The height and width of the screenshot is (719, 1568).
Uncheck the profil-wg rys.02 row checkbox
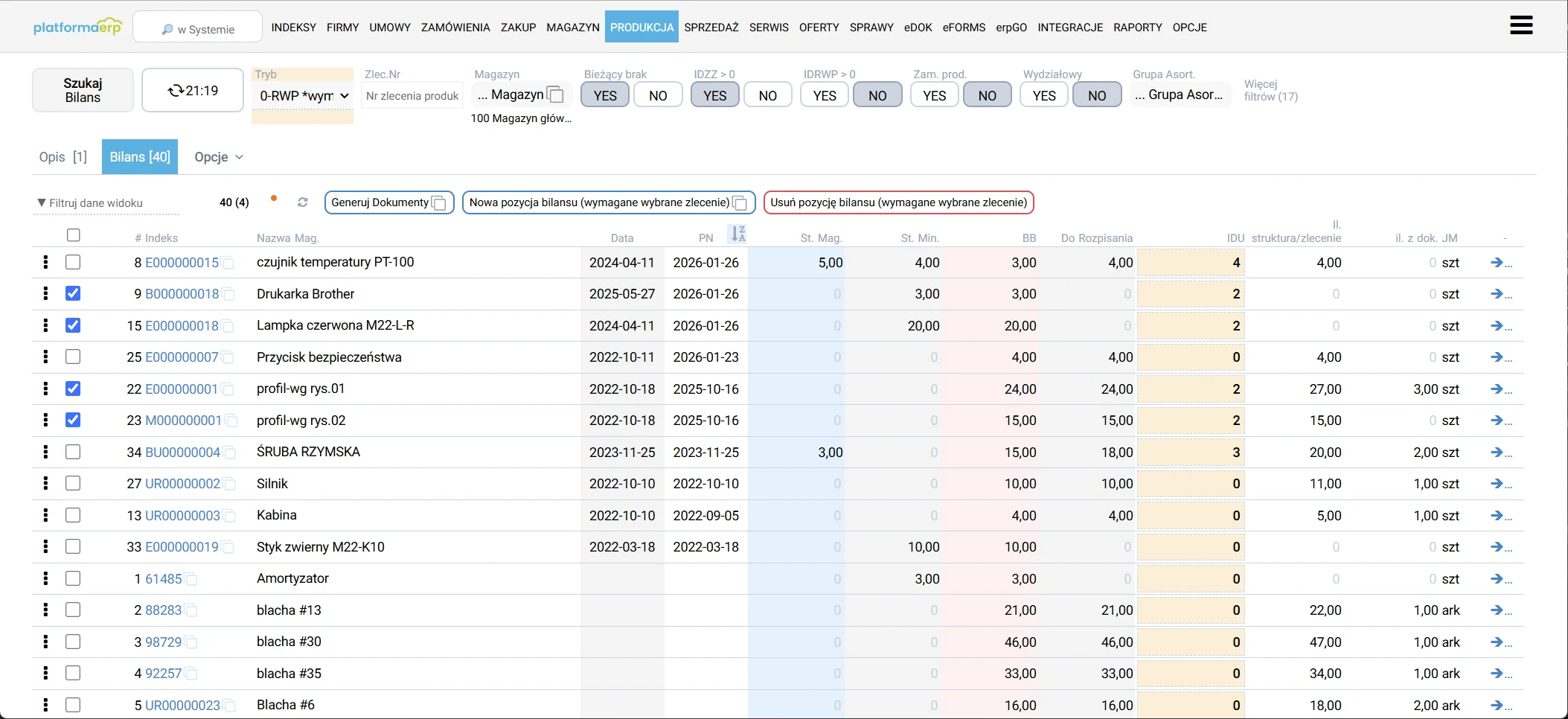tap(73, 420)
